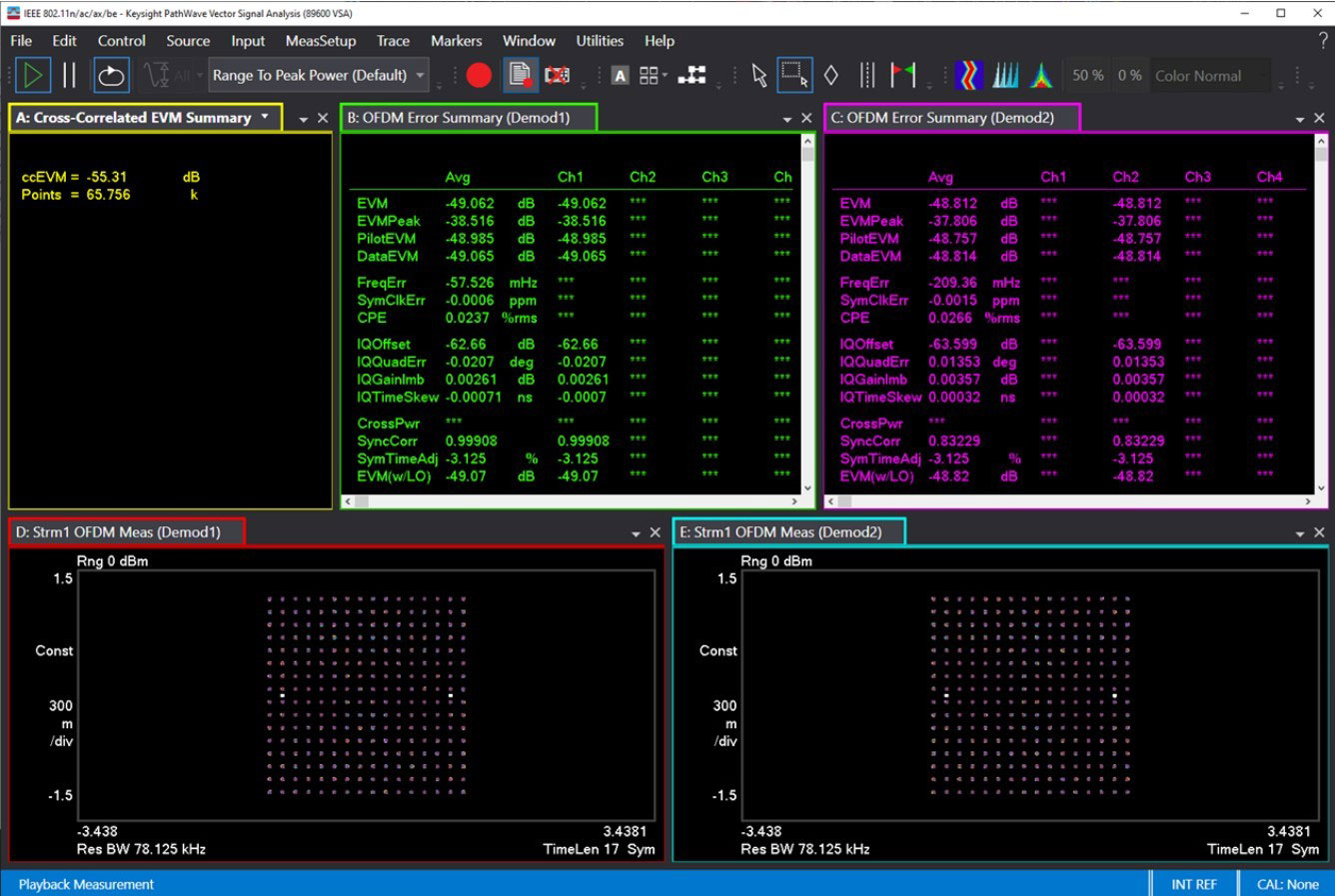
Task: Click the spectrogram display icon
Action: (968, 75)
